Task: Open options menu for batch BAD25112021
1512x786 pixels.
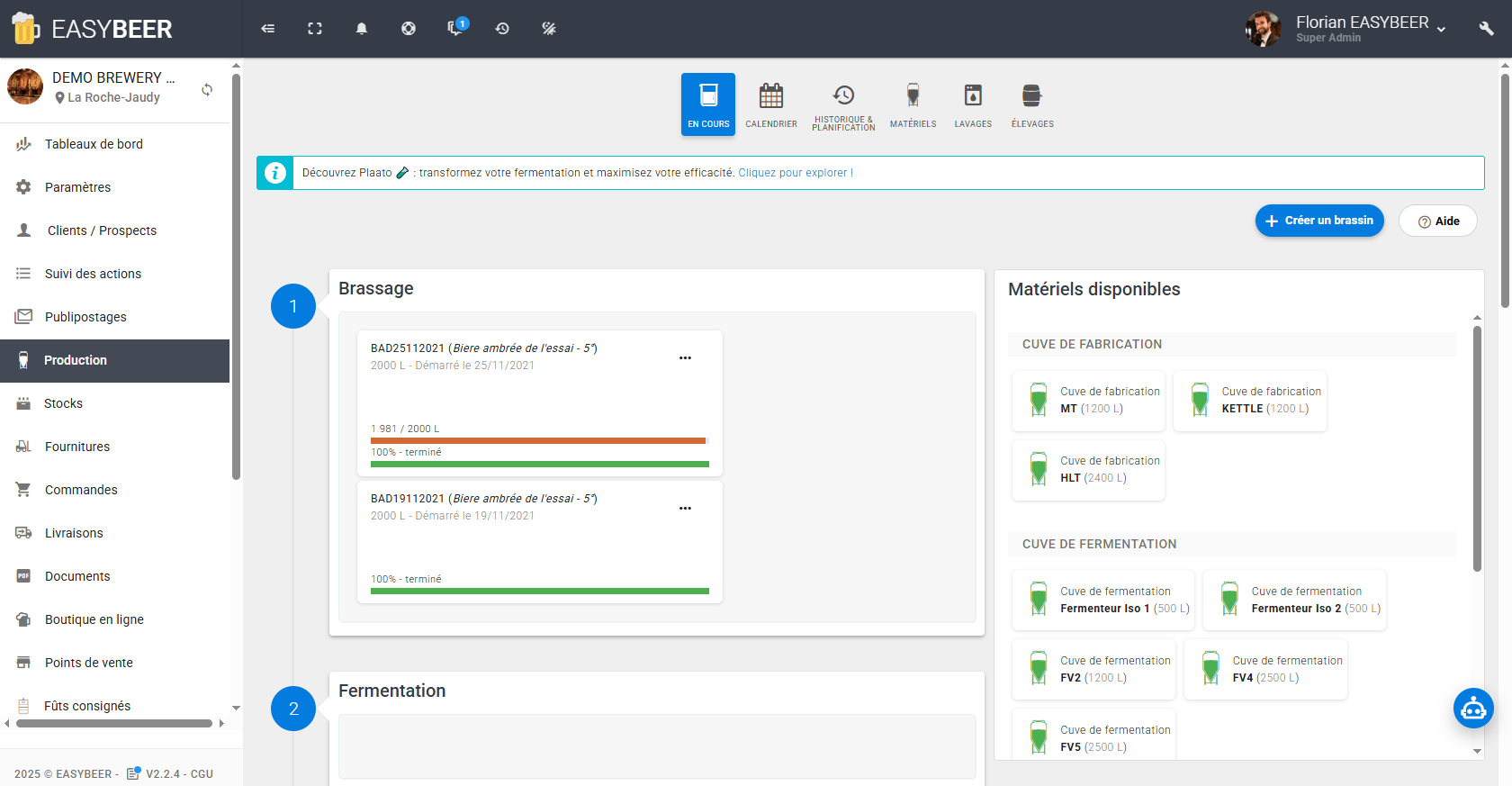Action: (x=685, y=358)
